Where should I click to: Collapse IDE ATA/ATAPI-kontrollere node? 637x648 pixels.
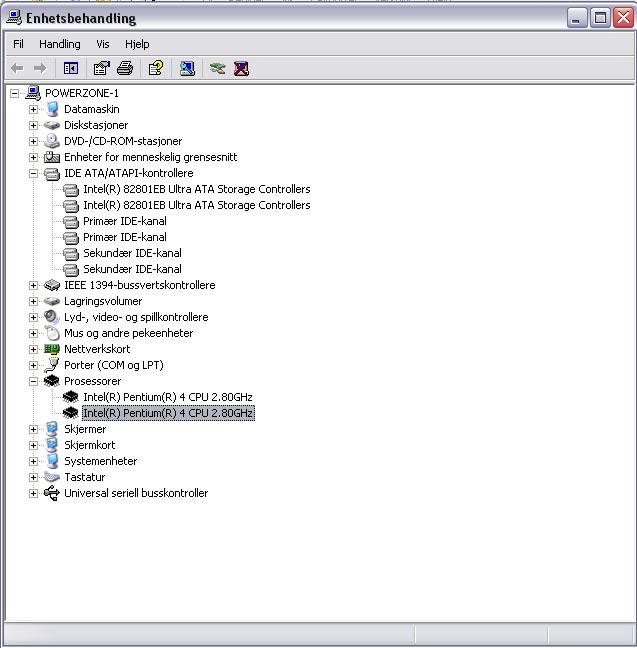coord(33,174)
